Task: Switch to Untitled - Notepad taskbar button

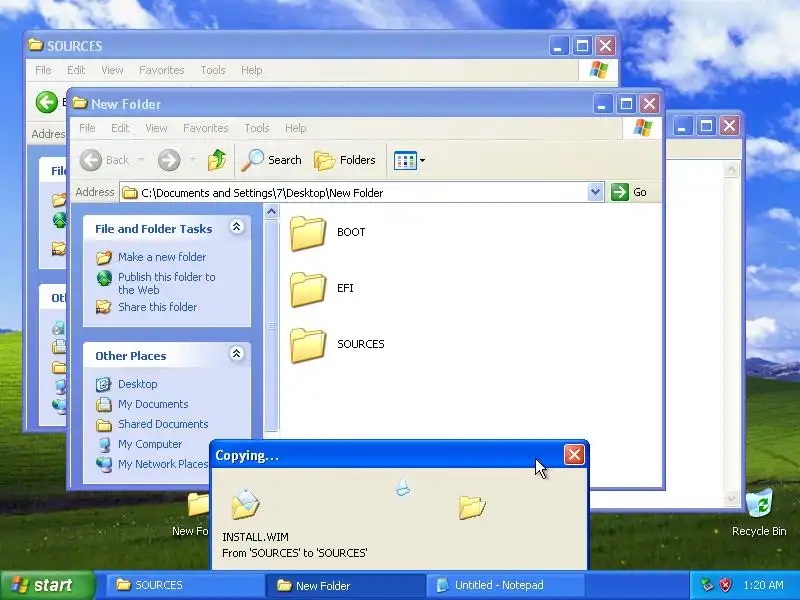Action: click(505, 585)
